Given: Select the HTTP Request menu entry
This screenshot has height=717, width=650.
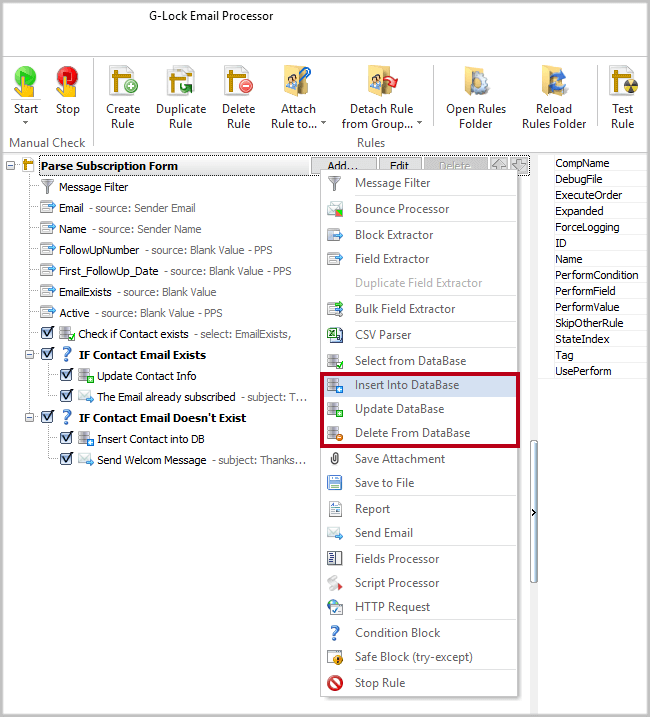Looking at the screenshot, I should (x=419, y=607).
